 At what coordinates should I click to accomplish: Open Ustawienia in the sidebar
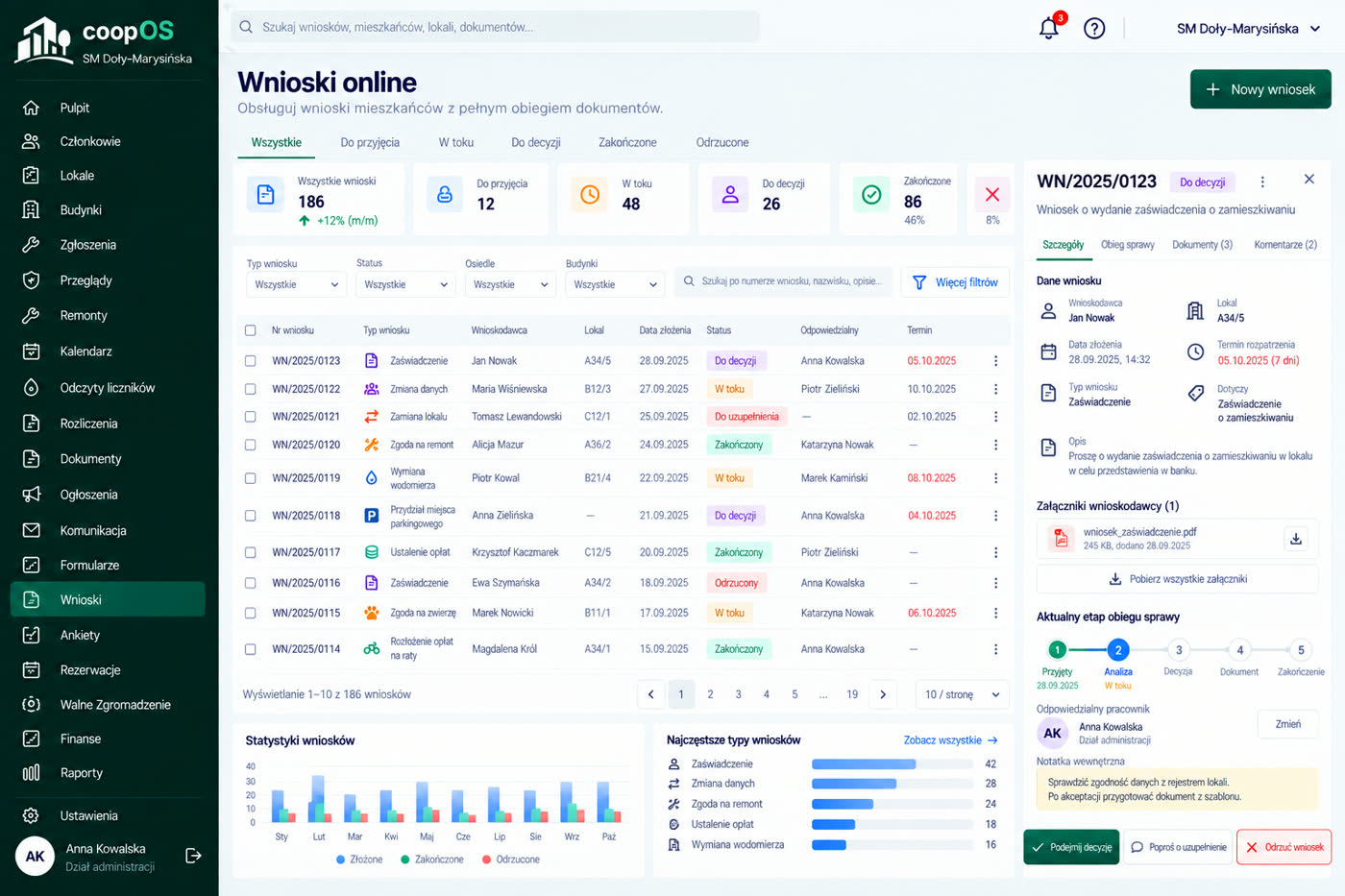108,816
